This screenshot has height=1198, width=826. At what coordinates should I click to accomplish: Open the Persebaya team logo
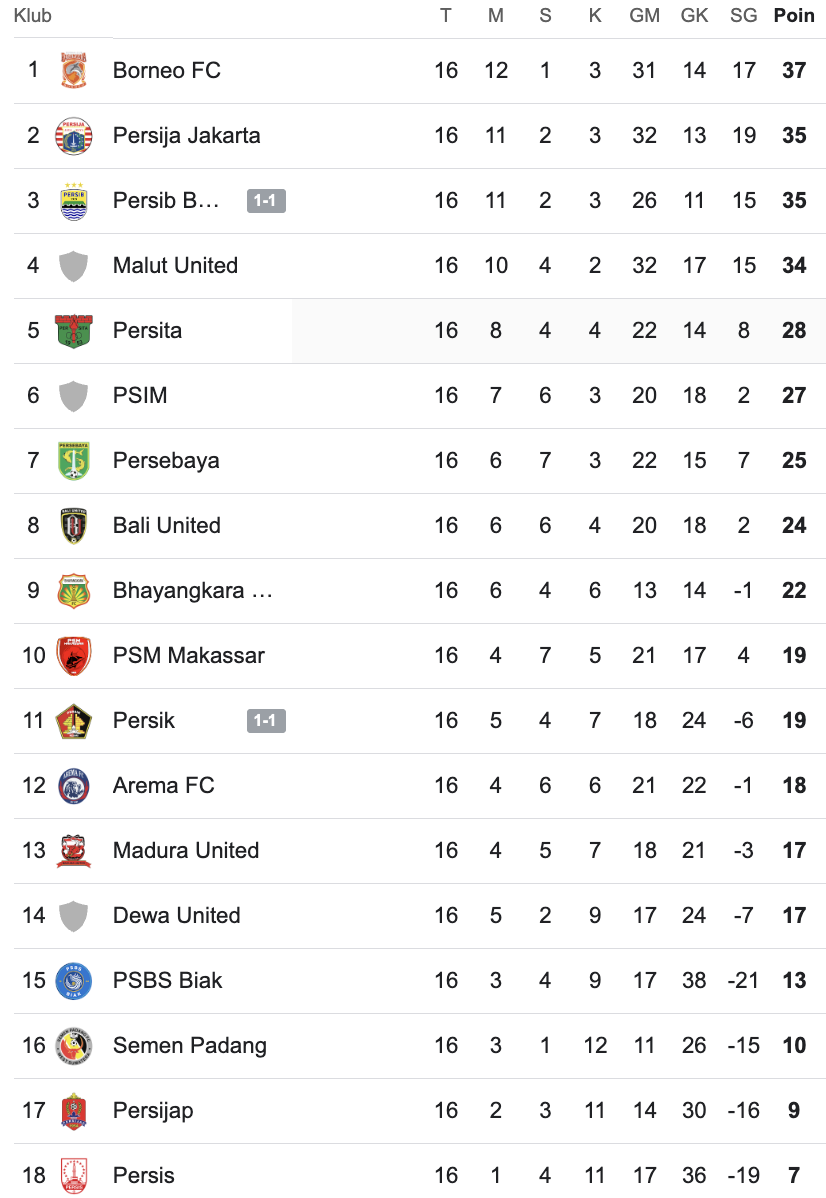74,461
